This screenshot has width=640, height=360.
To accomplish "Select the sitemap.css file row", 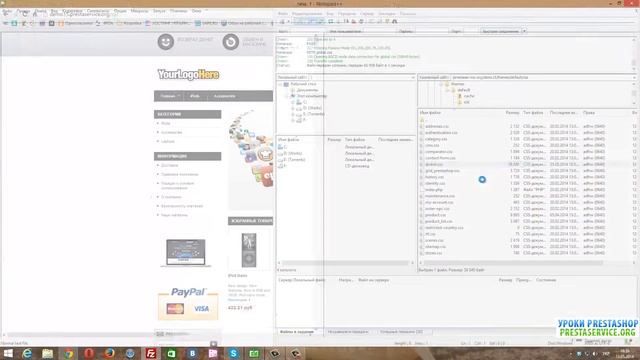I will (x=527, y=247).
